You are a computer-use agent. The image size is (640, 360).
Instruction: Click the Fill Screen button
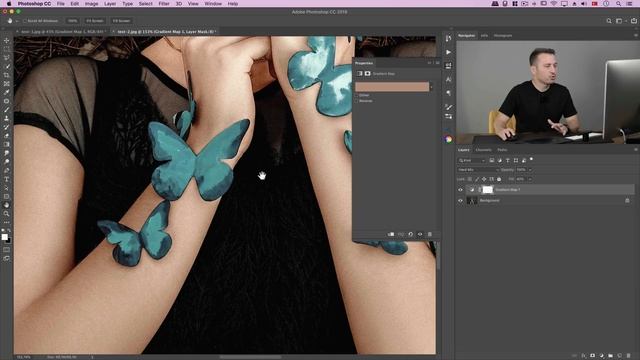coord(121,21)
